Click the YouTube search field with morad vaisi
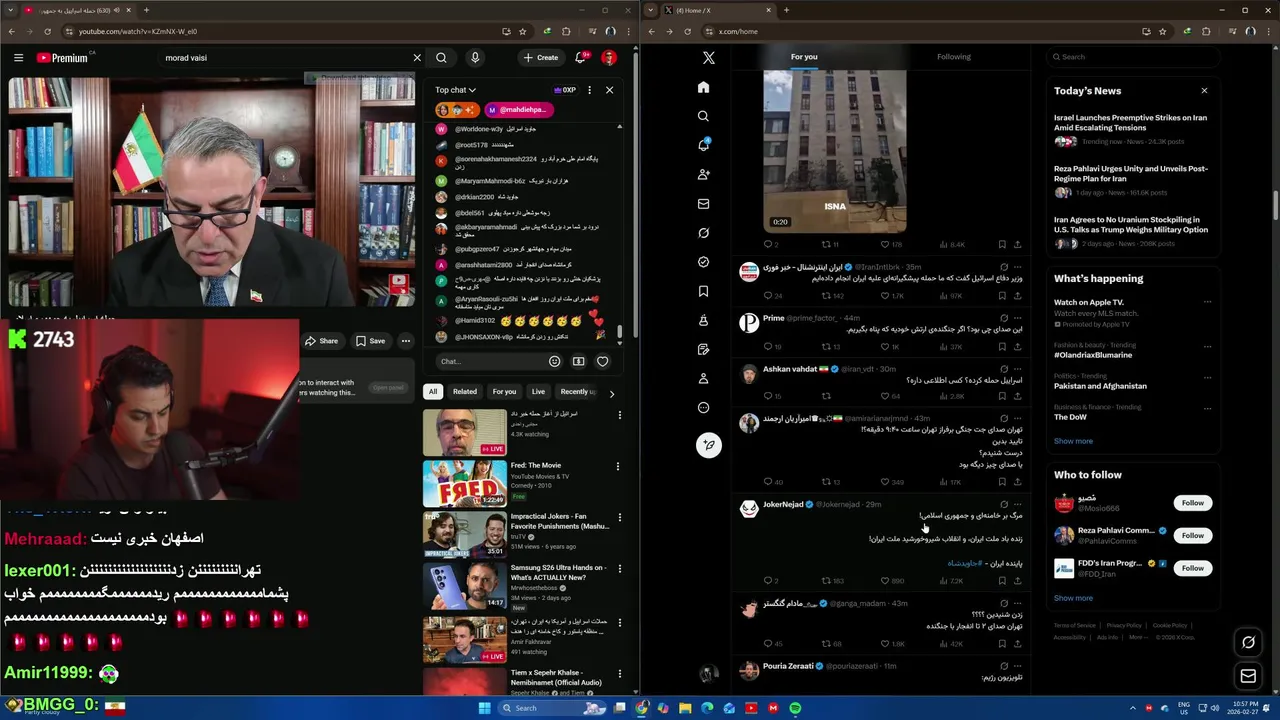 pos(285,58)
